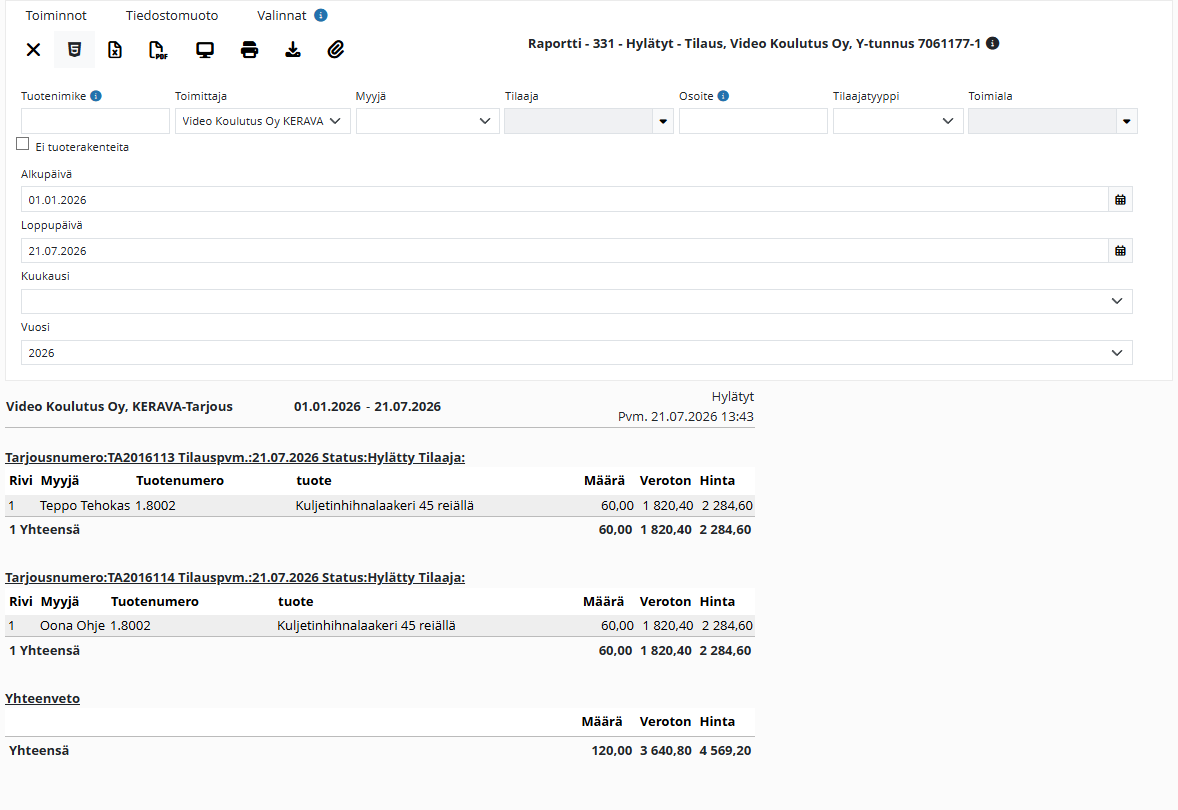Image resolution: width=1178 pixels, height=810 pixels.
Task: Click the Tilaaja text field
Action: [x=578, y=121]
